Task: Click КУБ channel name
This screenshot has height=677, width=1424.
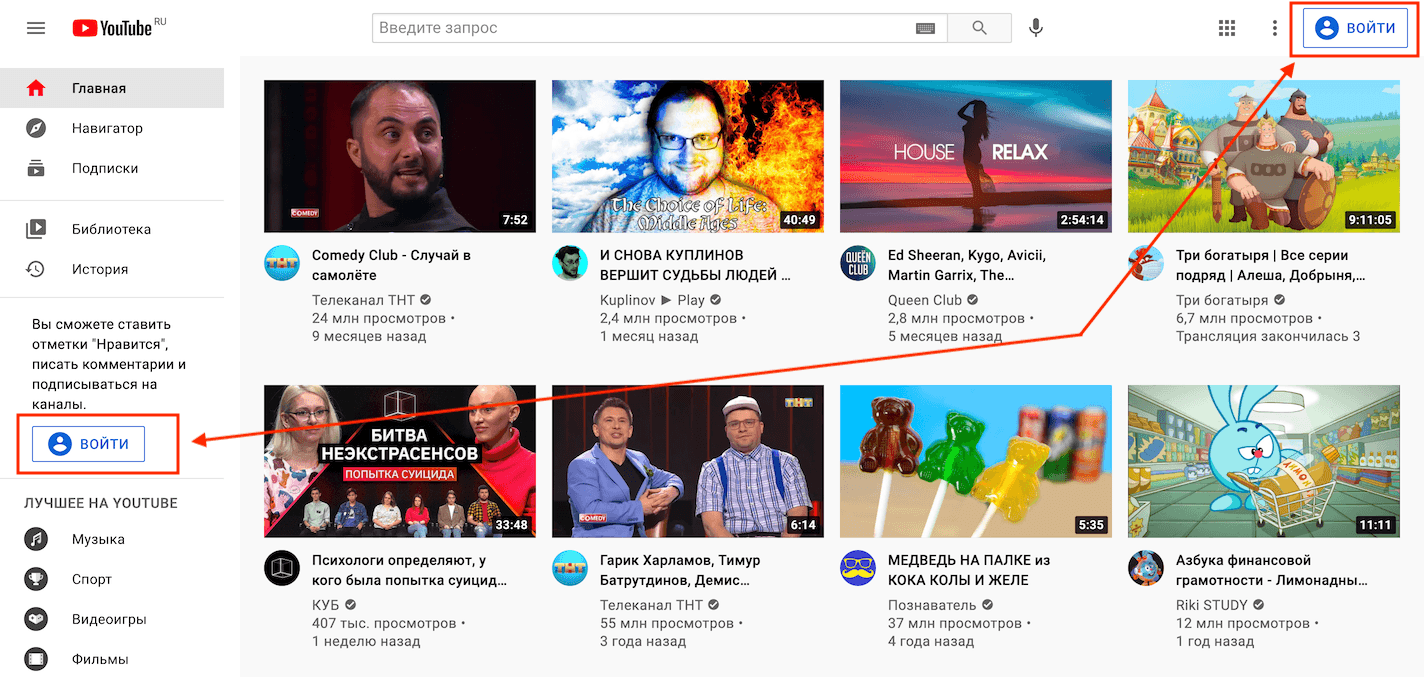Action: [326, 605]
